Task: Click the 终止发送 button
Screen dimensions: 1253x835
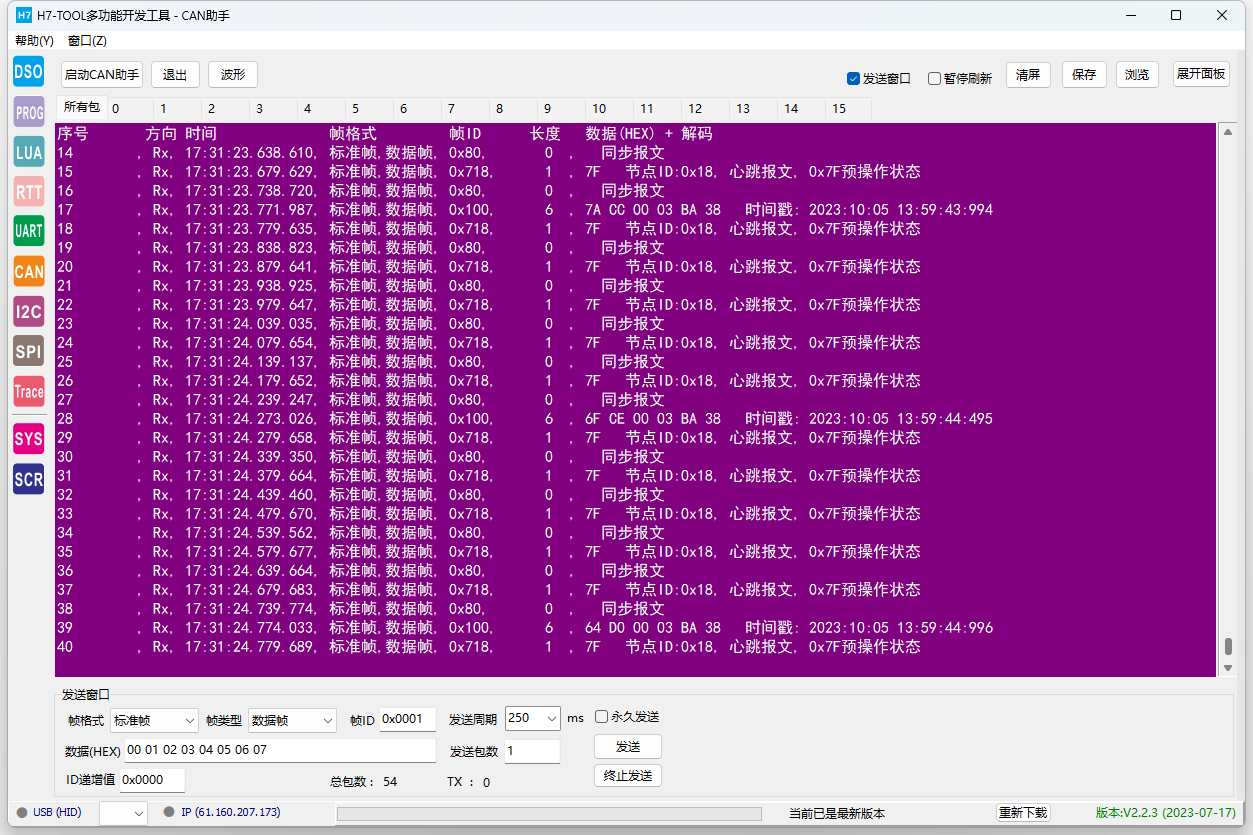Action: click(628, 775)
